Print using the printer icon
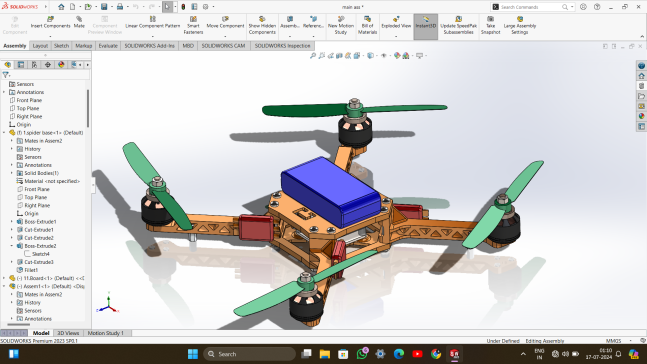Screen dimensions: 647x364 click(x=120, y=7)
